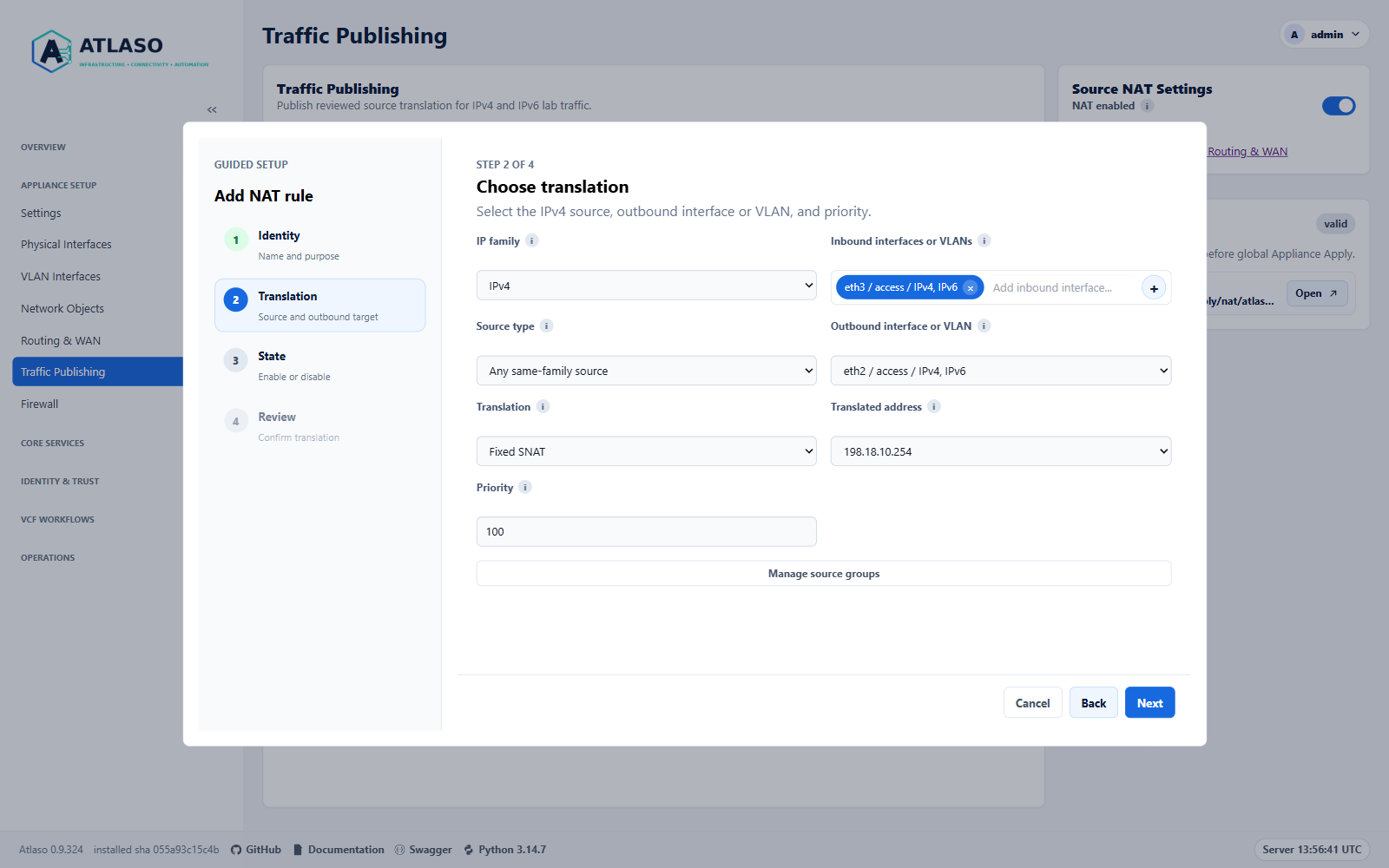
Task: Jump to the State wizard step
Action: (319, 365)
